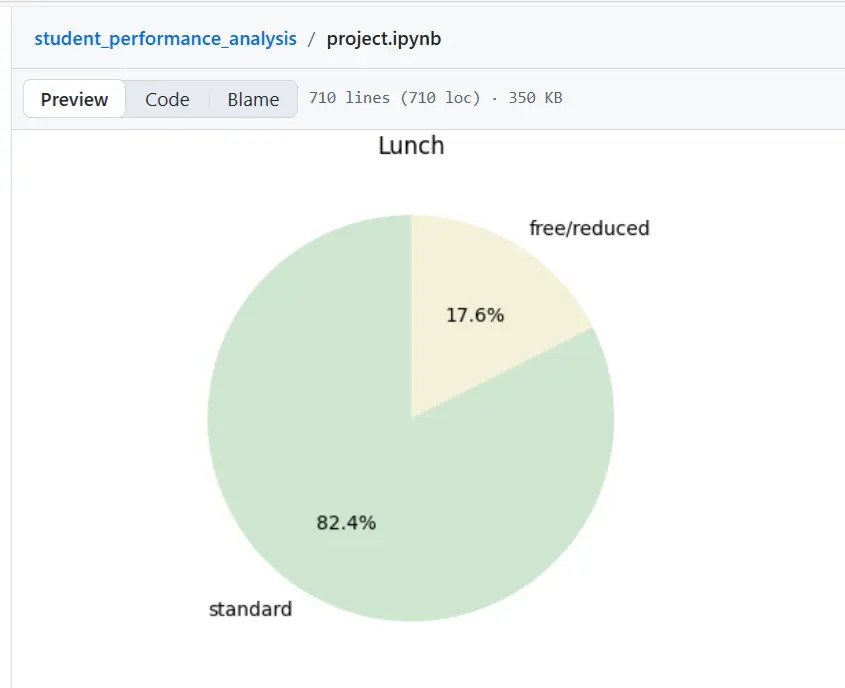The height and width of the screenshot is (688, 845).
Task: Click the 82.4% percentage label
Action: [346, 522]
